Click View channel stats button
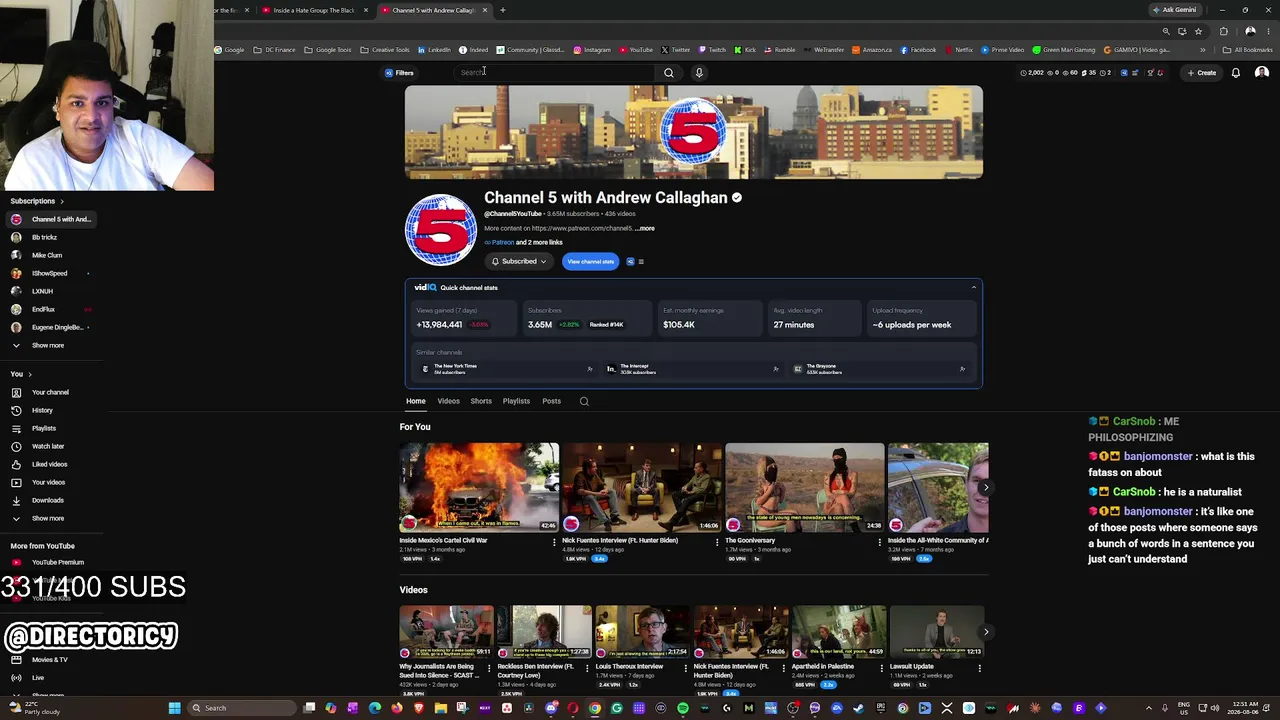1280x720 pixels. 590,261
